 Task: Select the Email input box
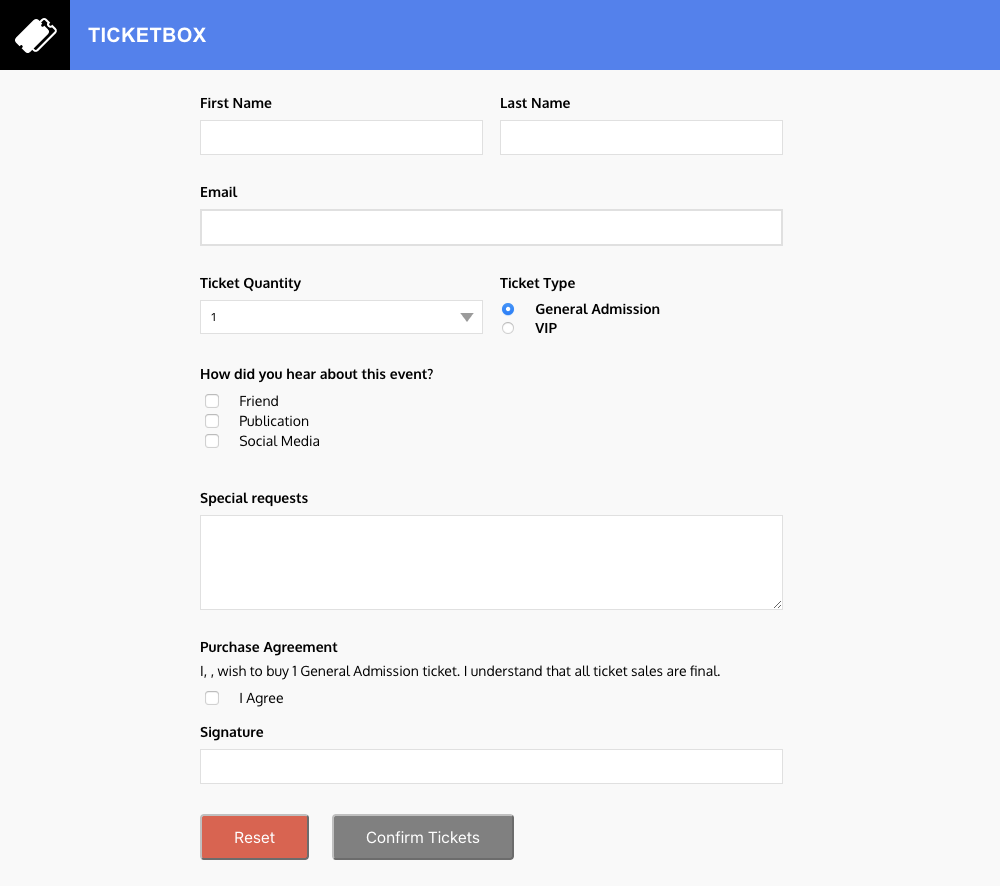[491, 228]
